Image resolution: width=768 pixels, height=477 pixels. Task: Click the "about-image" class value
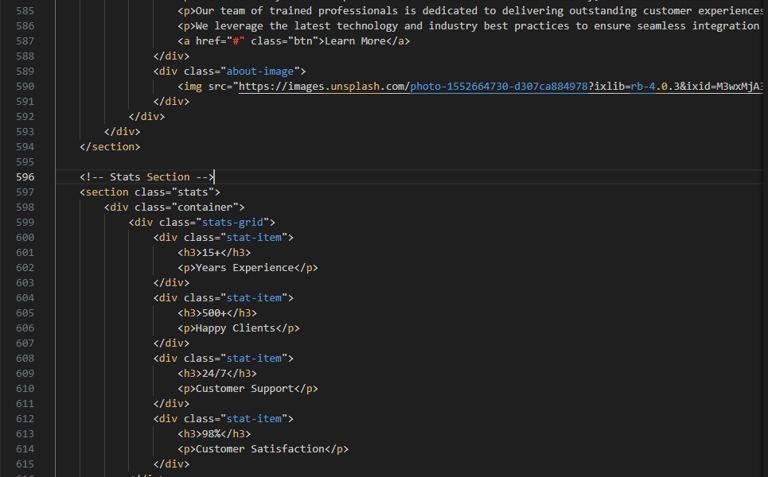coord(260,72)
